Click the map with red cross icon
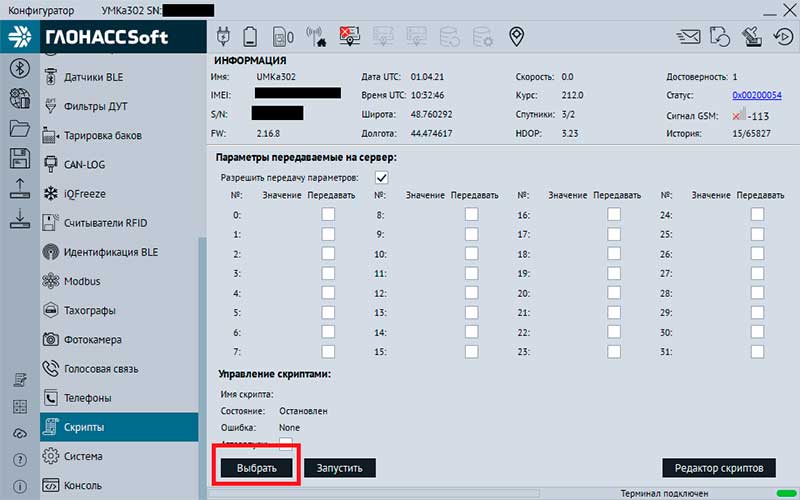Viewport: 800px width, 500px height. click(x=349, y=37)
